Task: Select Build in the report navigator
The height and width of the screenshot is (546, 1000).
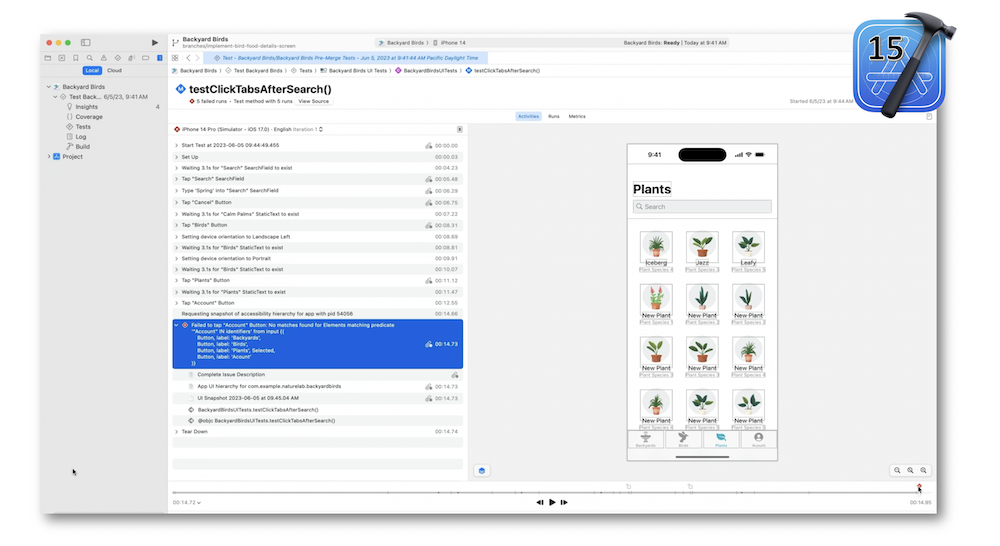Action: pyautogui.click(x=82, y=147)
